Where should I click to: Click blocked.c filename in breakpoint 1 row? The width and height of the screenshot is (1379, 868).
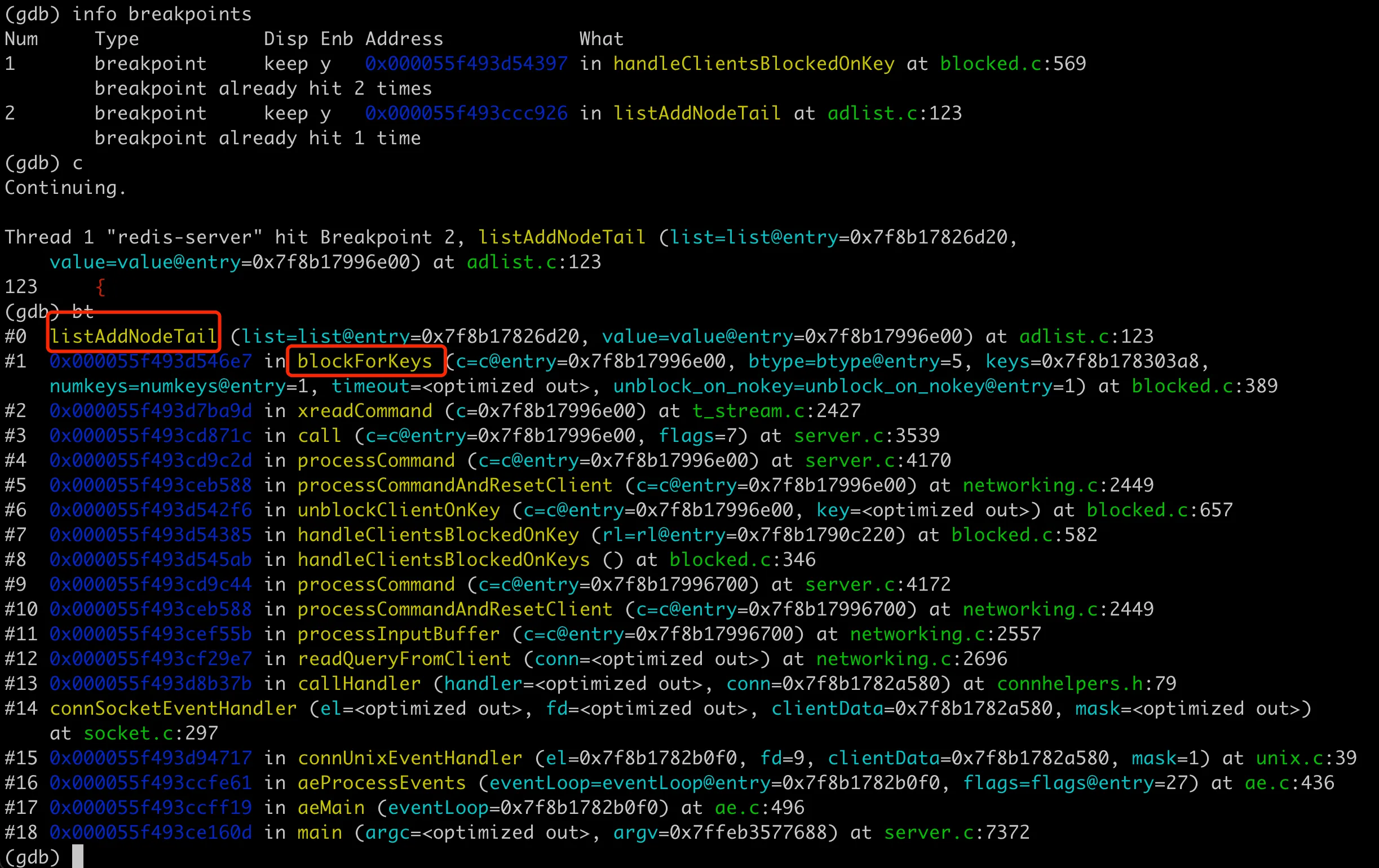pos(990,64)
